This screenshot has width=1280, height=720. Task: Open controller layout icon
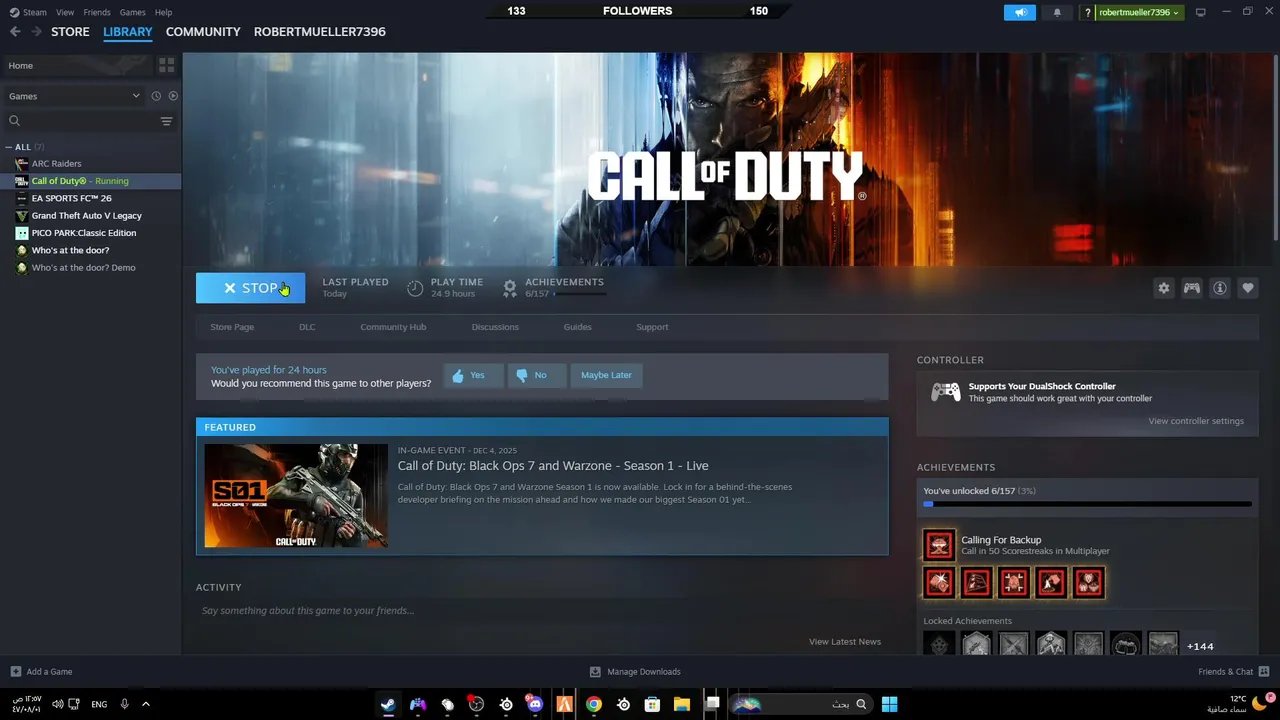(1192, 288)
